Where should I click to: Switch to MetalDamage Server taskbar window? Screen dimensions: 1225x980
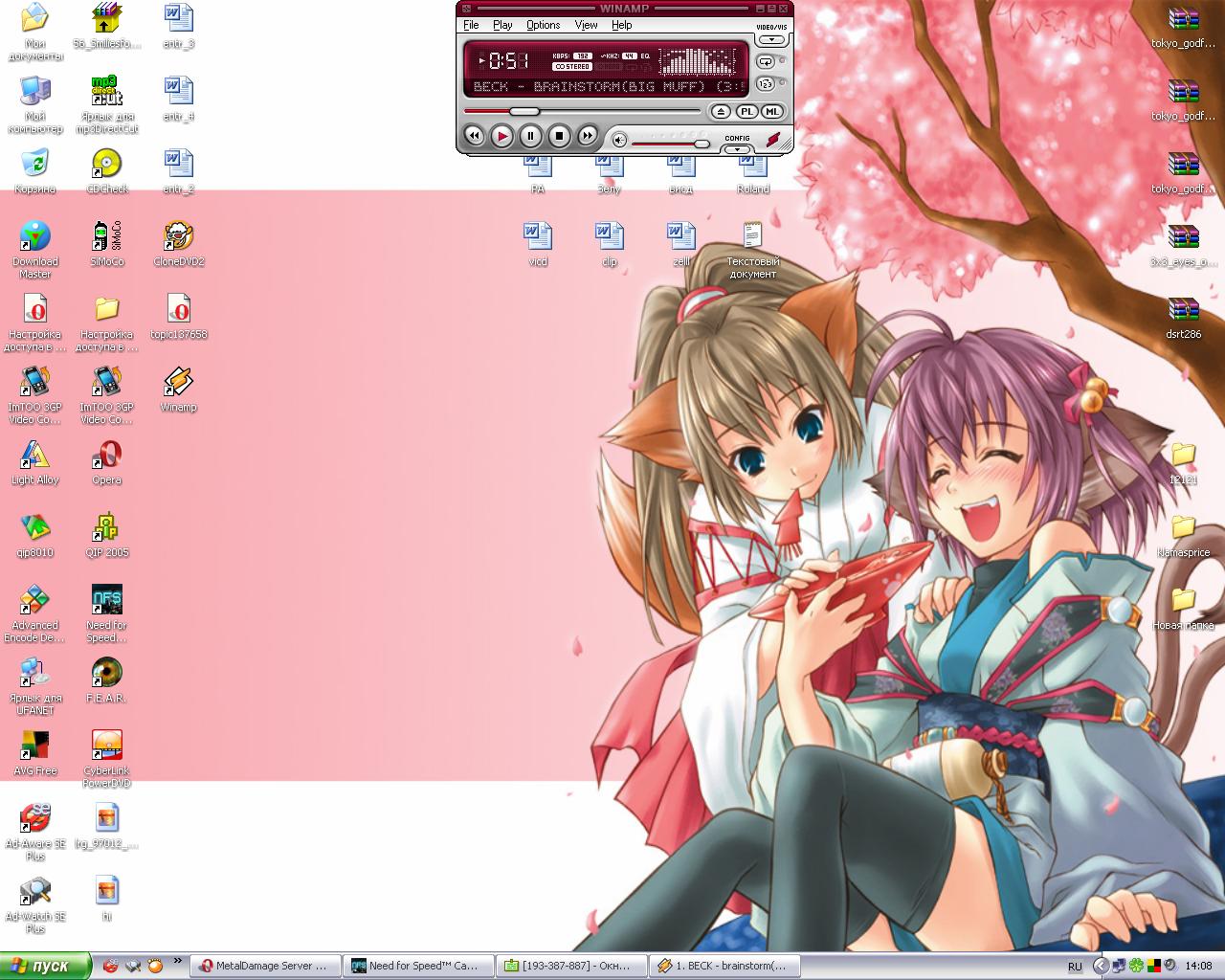(266, 966)
